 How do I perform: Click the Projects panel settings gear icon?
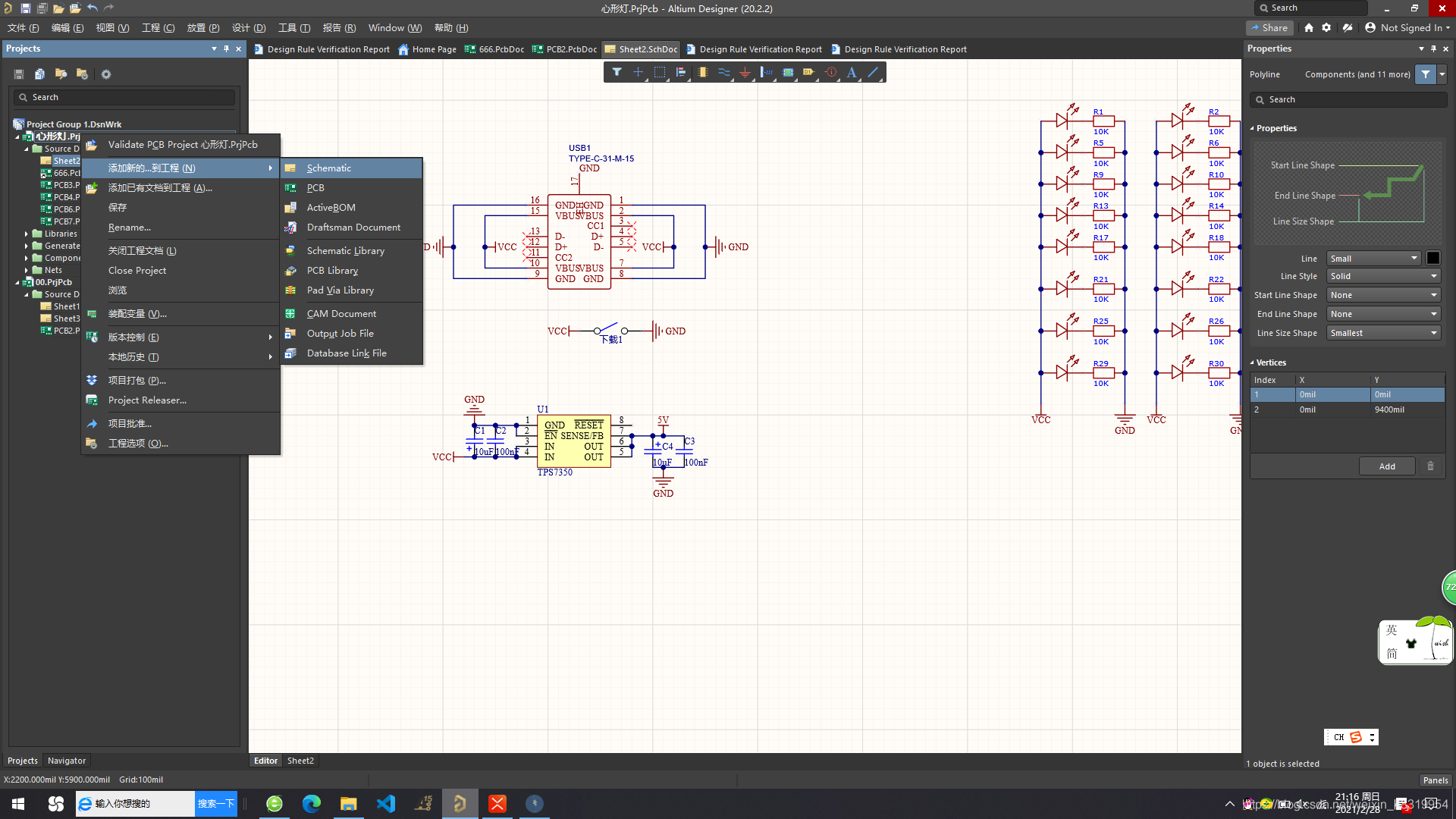click(106, 74)
